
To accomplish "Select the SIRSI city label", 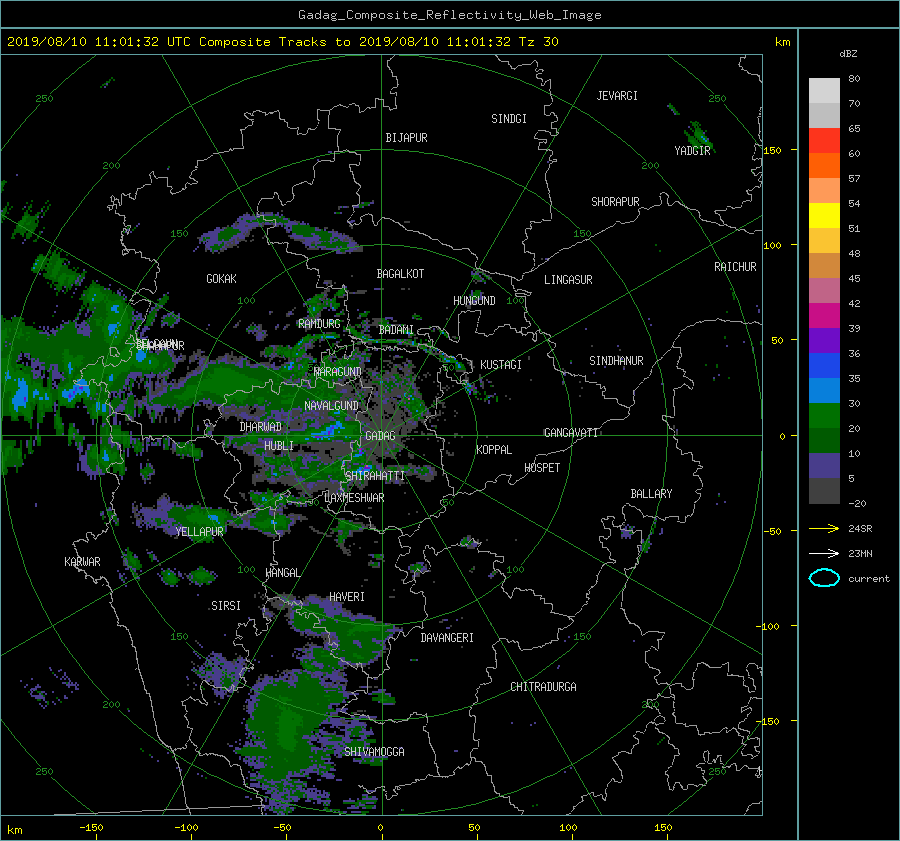I will click(x=226, y=606).
